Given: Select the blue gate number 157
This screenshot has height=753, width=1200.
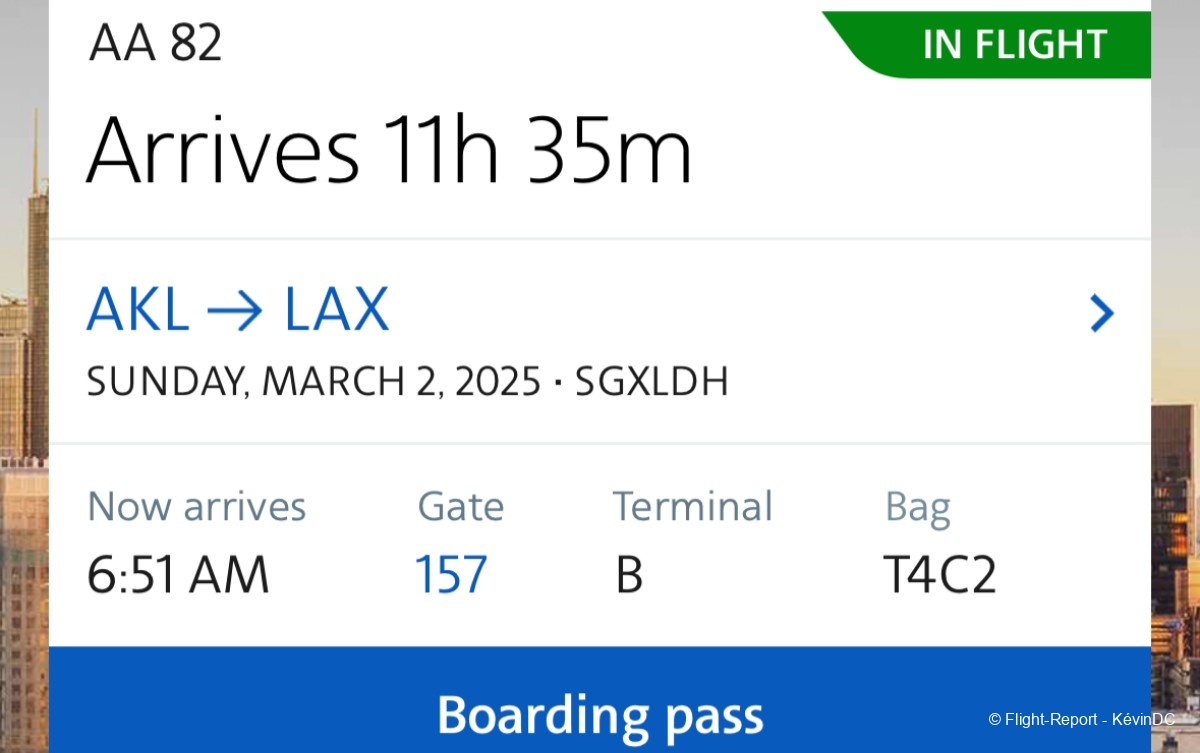Looking at the screenshot, I should [451, 575].
